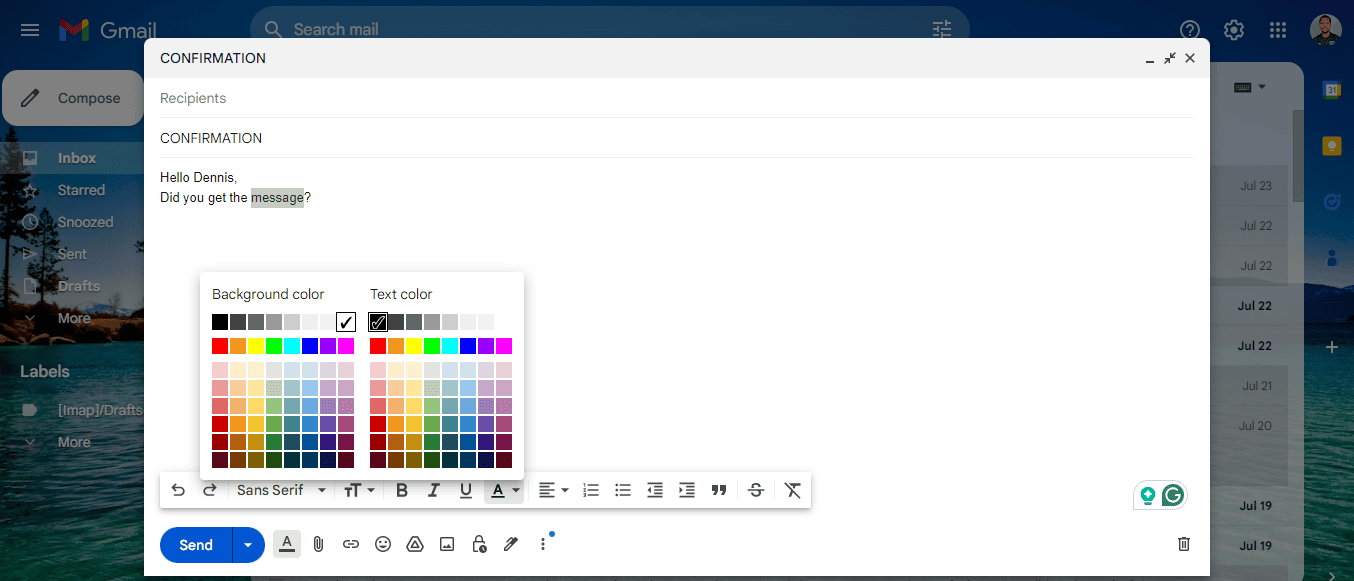Screen dimensions: 1354x581
Task: Increase indent of the text
Action: [x=687, y=490]
